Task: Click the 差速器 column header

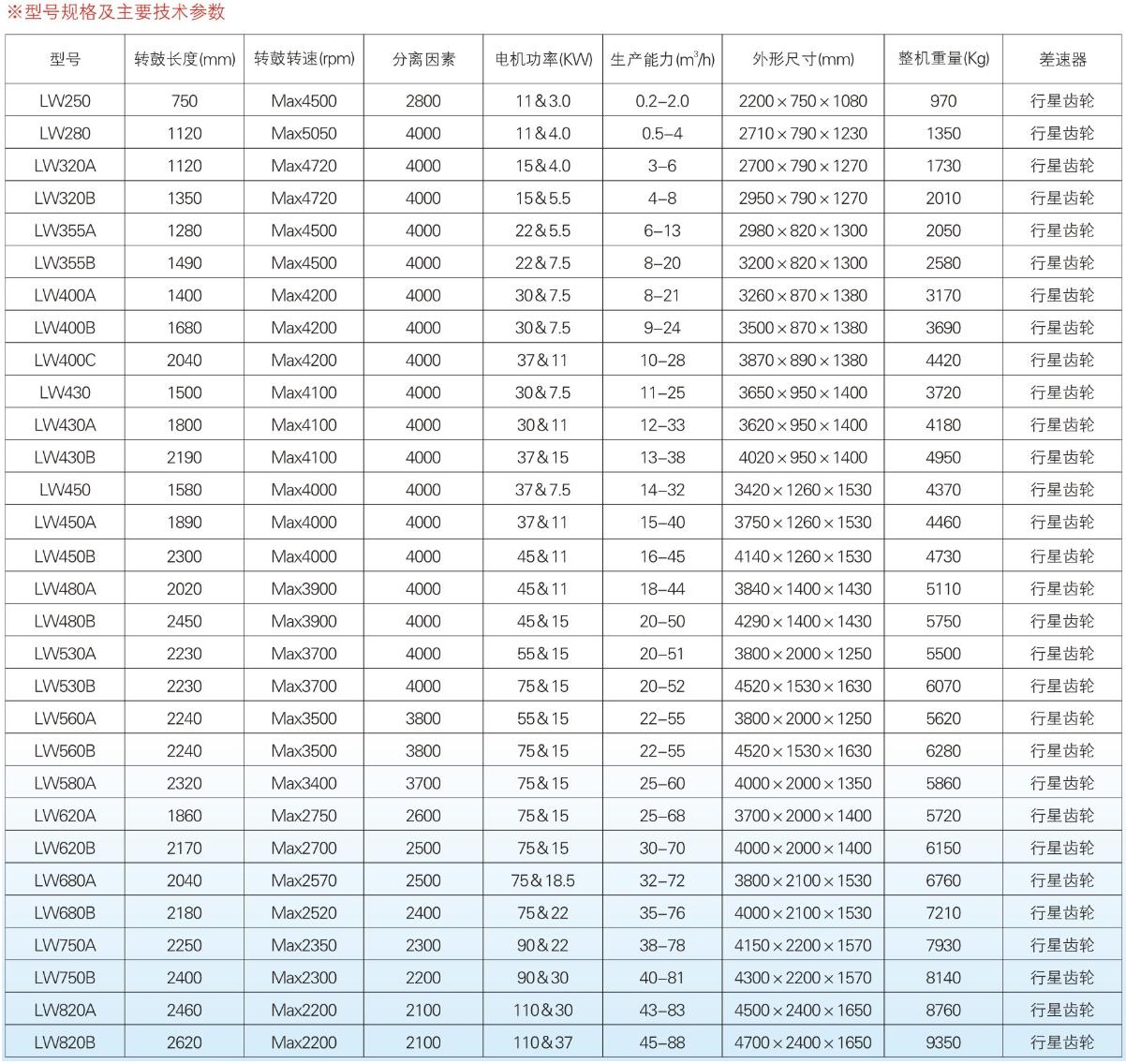Action: (1062, 59)
